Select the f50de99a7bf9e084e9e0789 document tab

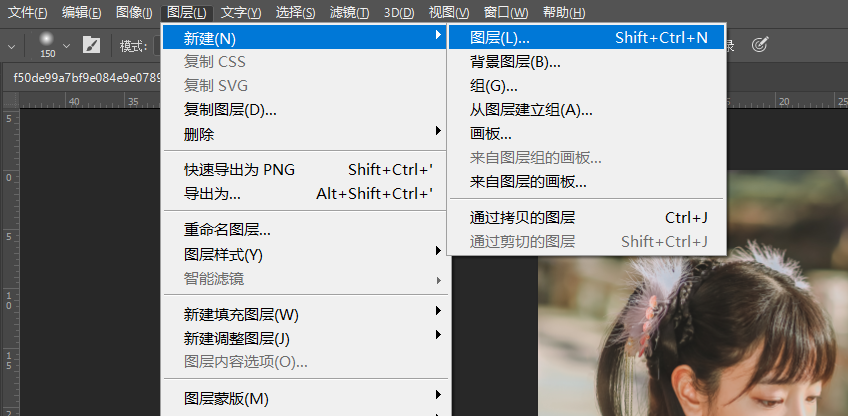[87, 77]
